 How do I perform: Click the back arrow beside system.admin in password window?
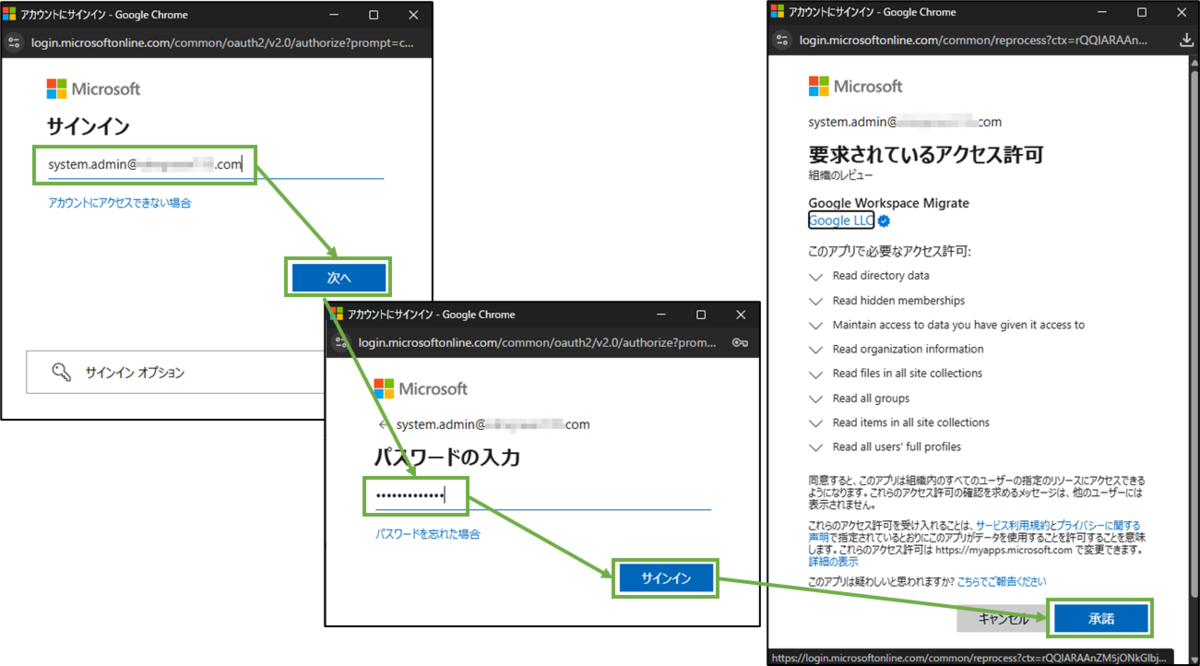click(x=383, y=424)
